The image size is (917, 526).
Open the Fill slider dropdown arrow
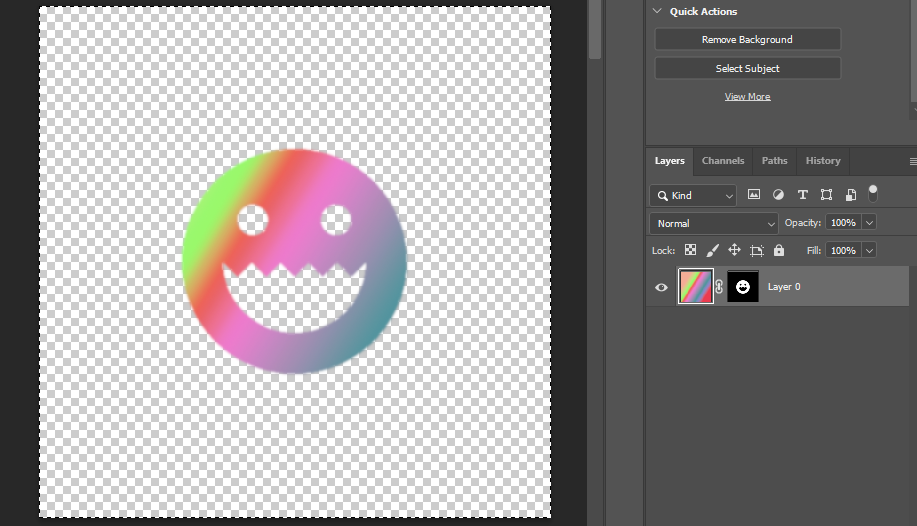(870, 250)
